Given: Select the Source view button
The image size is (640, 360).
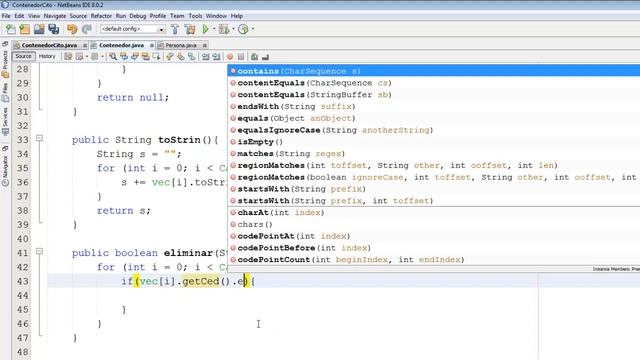Looking at the screenshot, I should (23, 56).
